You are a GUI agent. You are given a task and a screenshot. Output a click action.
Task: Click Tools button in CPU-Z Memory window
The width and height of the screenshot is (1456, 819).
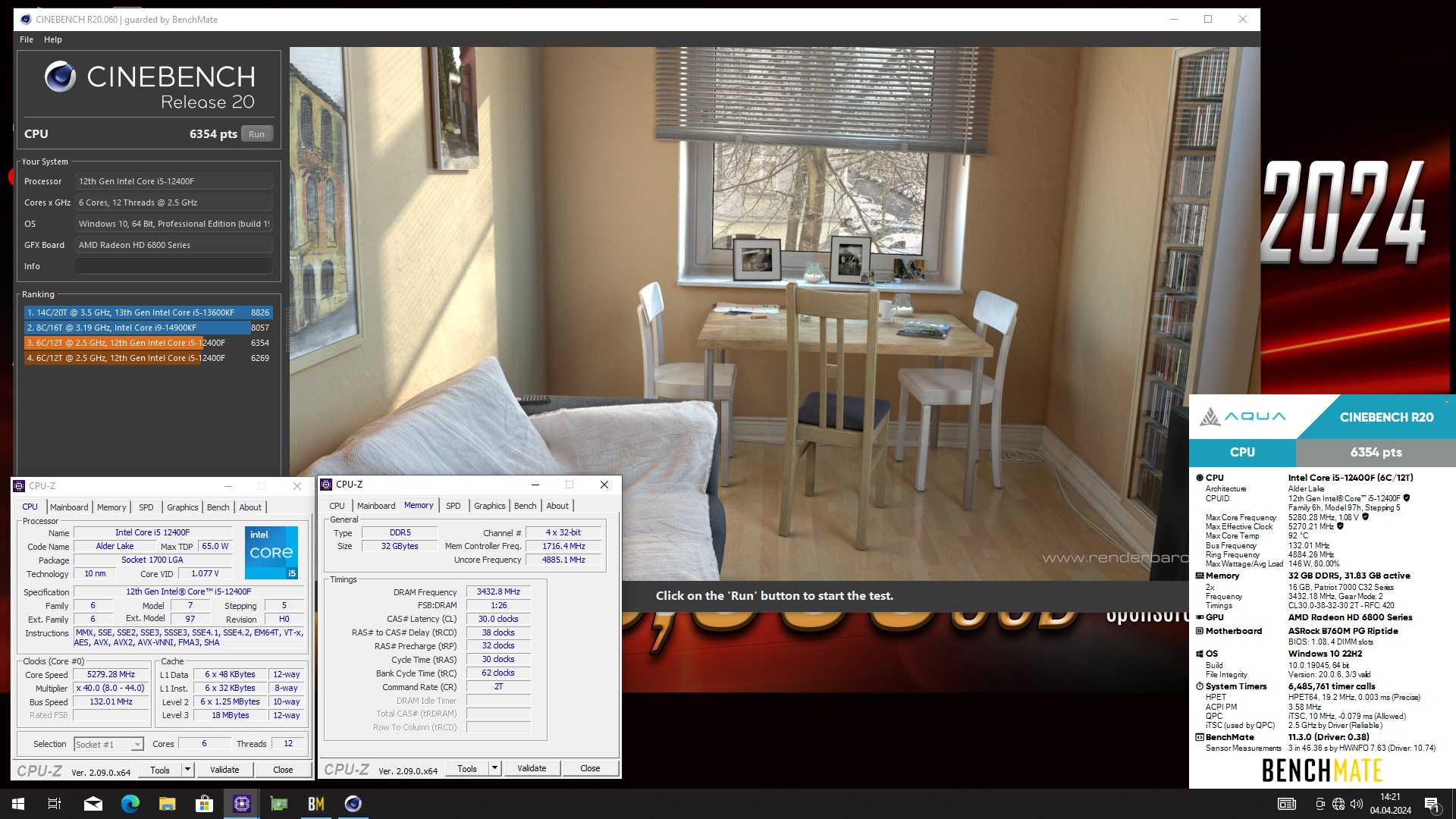pos(467,768)
